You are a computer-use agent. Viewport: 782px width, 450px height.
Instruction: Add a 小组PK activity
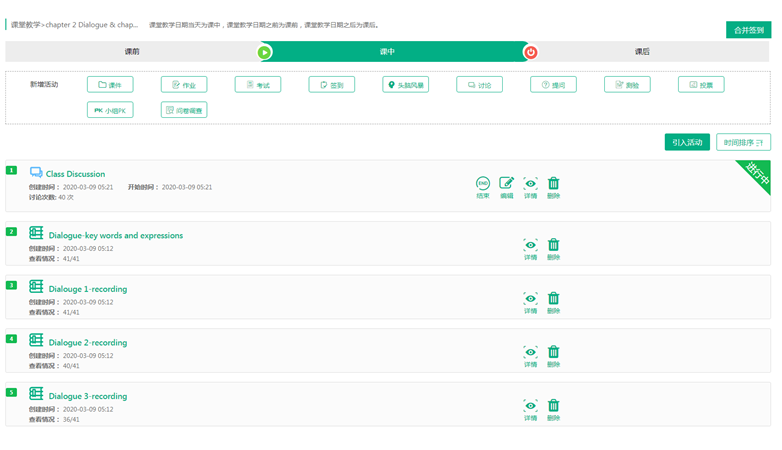click(x=110, y=110)
